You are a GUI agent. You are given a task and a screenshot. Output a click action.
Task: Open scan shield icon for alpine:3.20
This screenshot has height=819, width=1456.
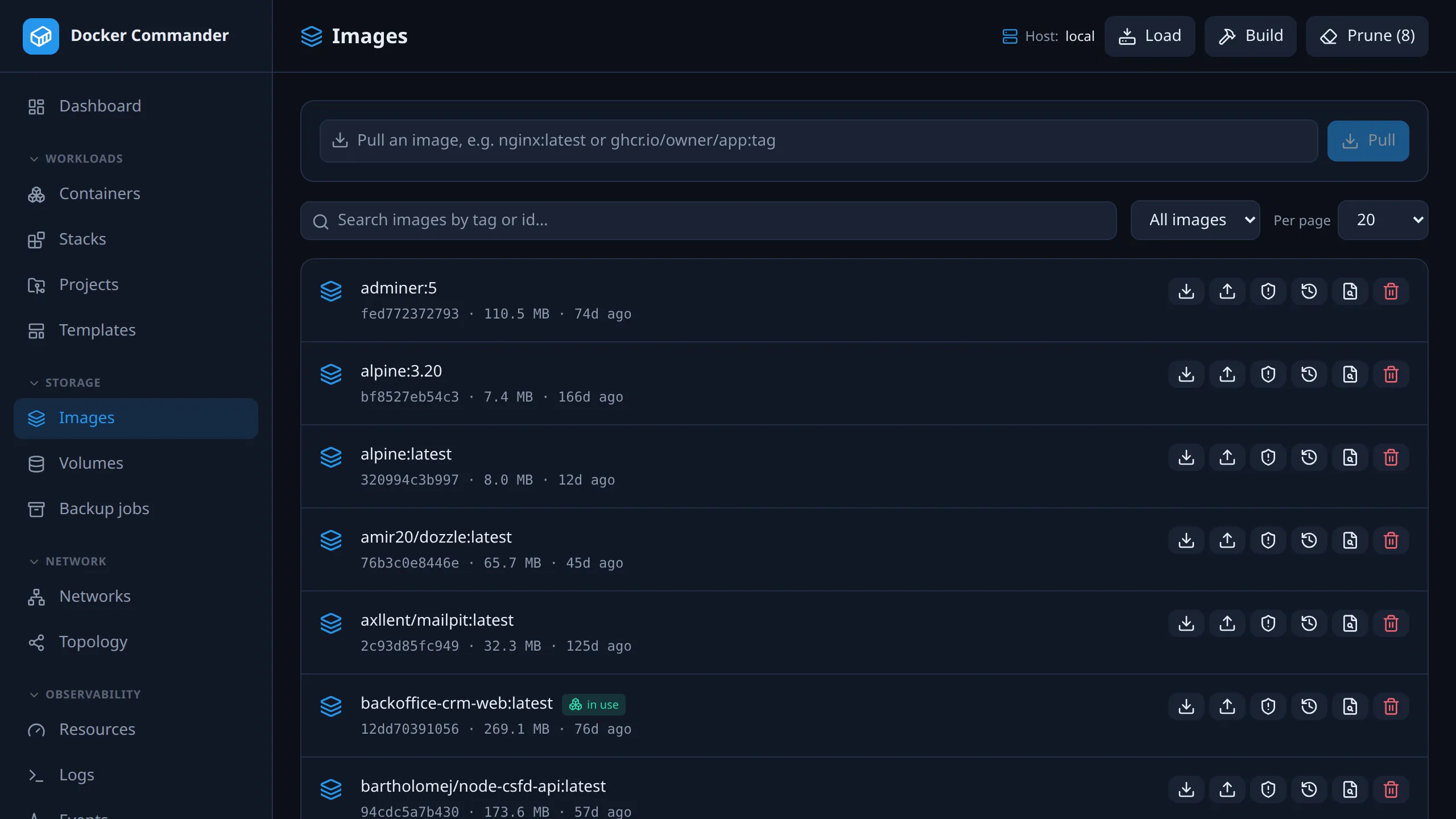click(1268, 375)
